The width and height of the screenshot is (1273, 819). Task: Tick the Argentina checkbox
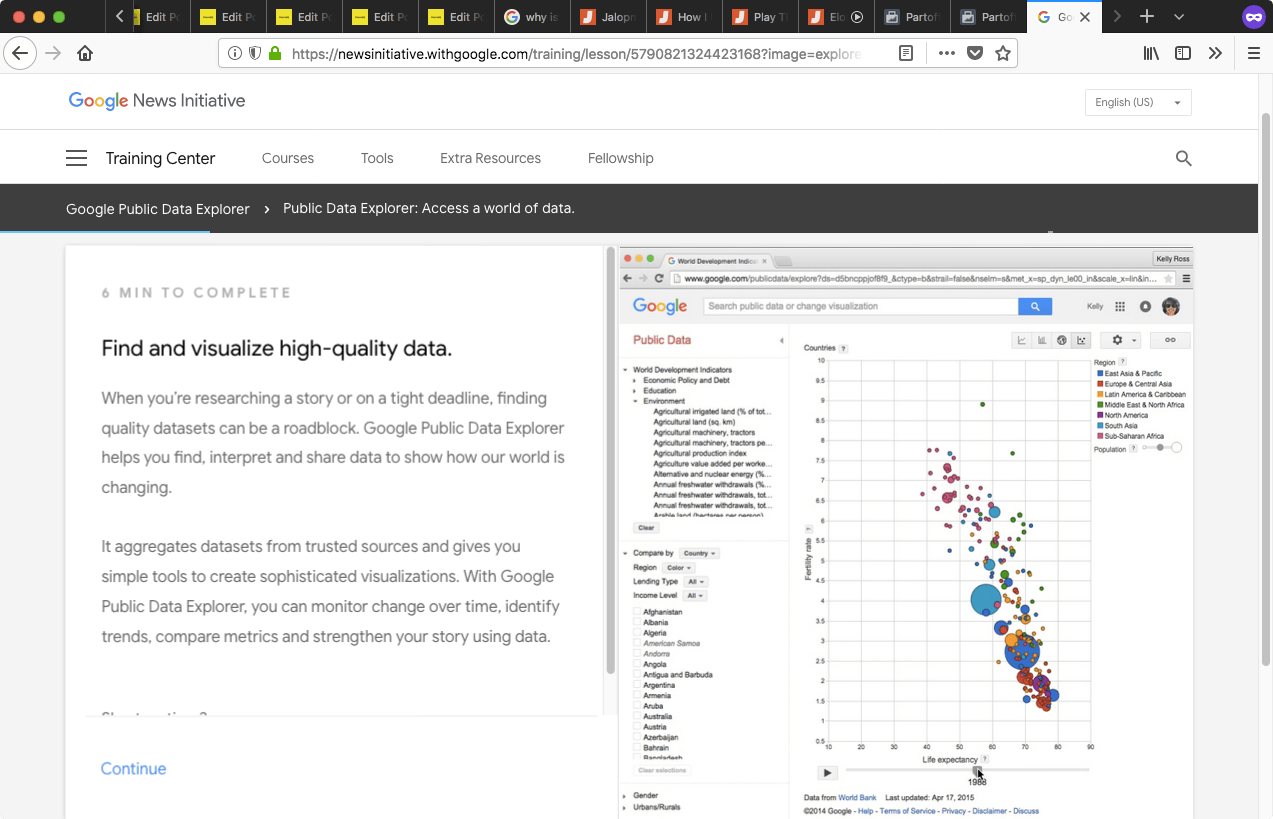click(x=638, y=685)
